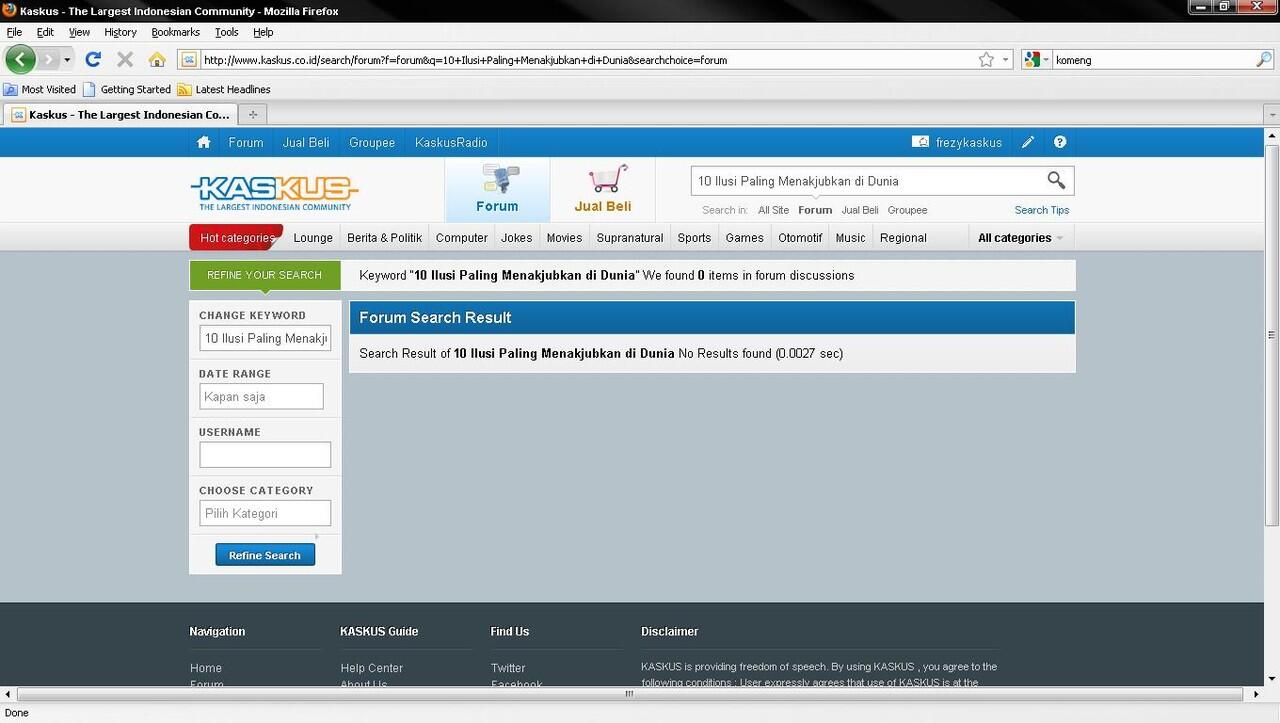Click the REFINE YOUR SEARCH green header

(265, 275)
